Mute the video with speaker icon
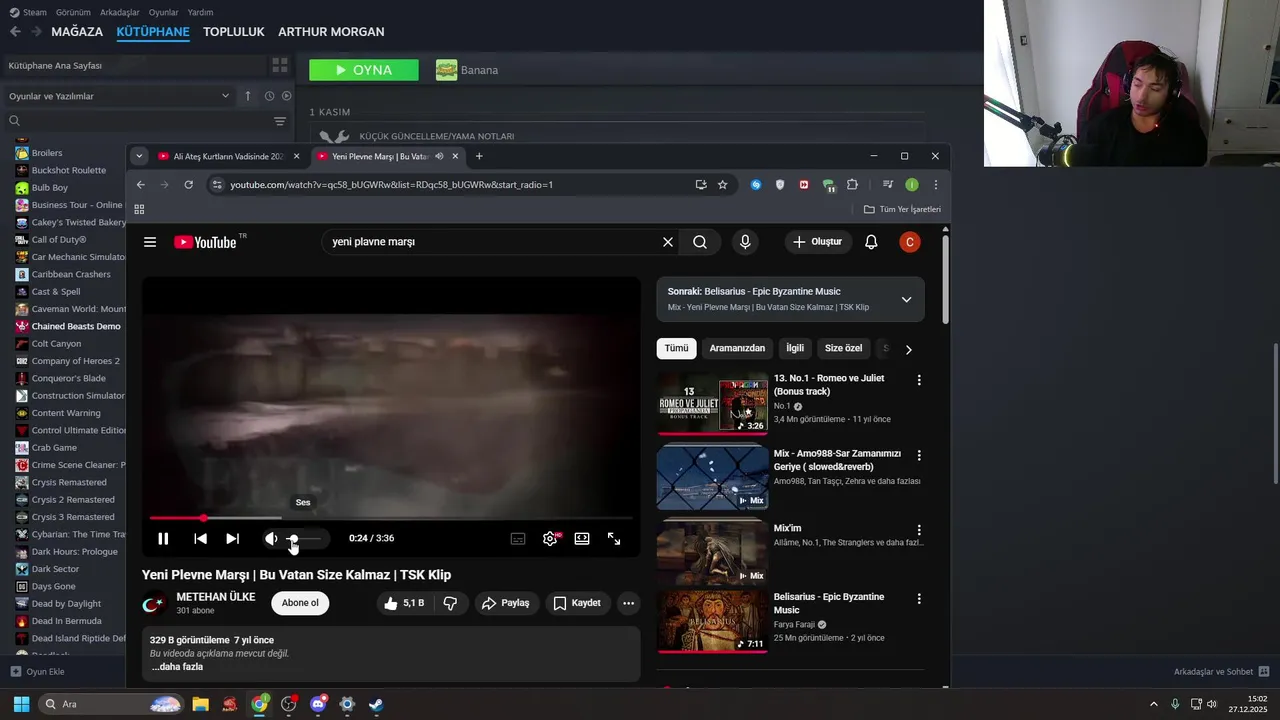 (x=271, y=538)
